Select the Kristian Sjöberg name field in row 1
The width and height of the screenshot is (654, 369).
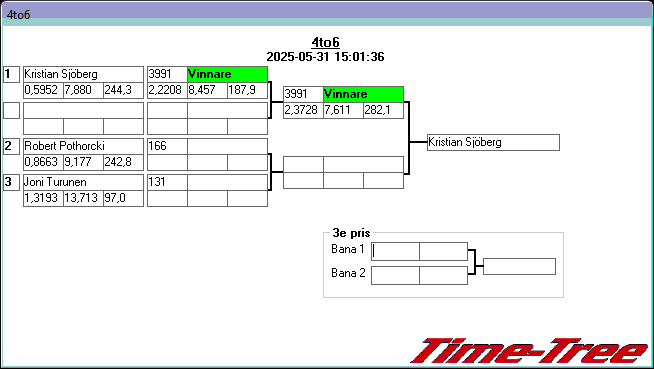[x=83, y=74]
